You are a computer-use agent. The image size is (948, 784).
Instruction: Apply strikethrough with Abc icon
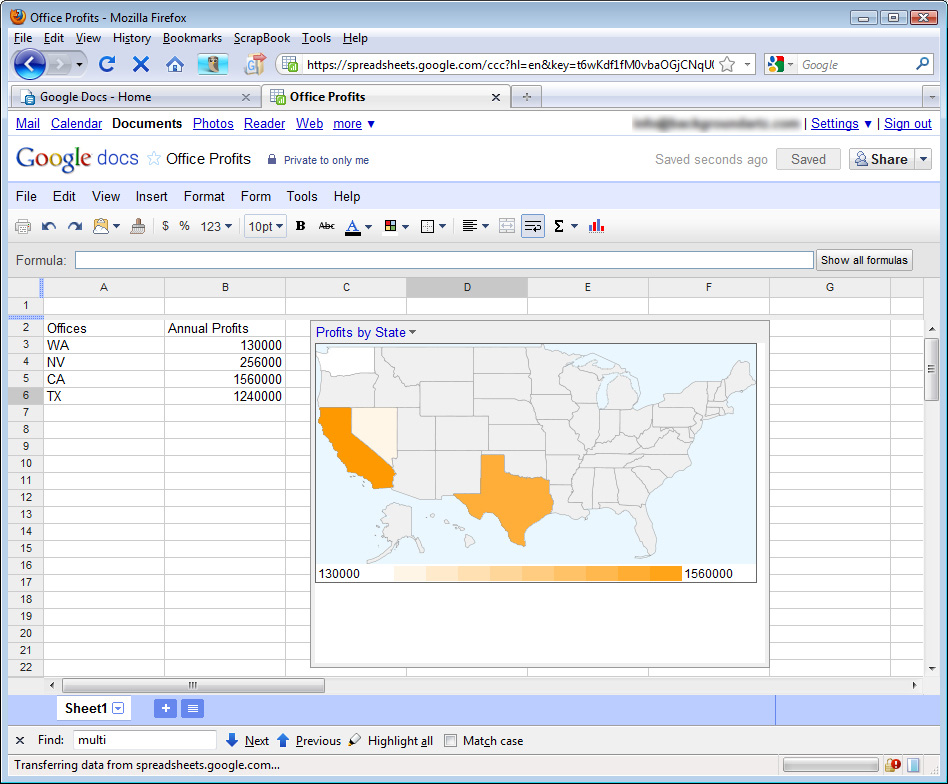pyautogui.click(x=326, y=226)
